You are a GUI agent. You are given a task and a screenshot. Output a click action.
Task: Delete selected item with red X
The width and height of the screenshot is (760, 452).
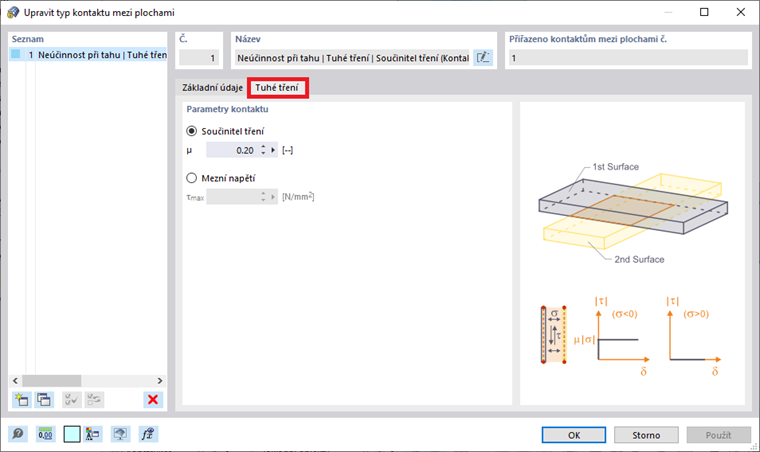point(153,400)
